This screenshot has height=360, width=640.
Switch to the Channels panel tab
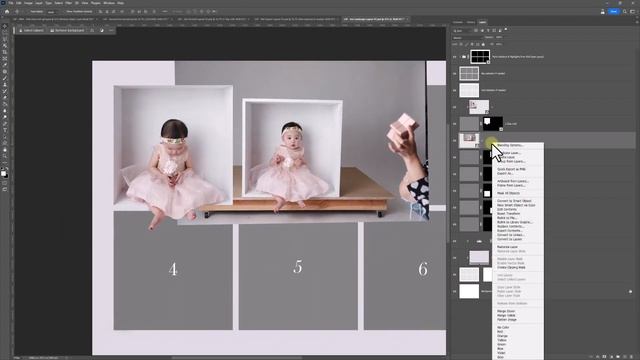coord(458,22)
